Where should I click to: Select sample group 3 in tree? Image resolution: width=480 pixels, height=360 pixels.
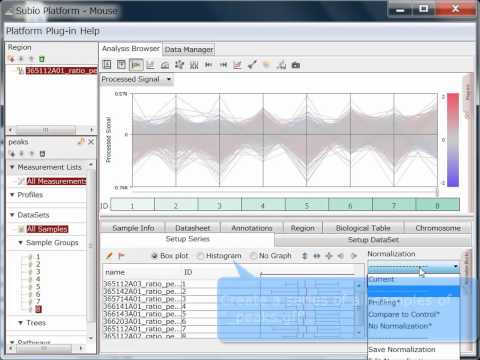38,272
